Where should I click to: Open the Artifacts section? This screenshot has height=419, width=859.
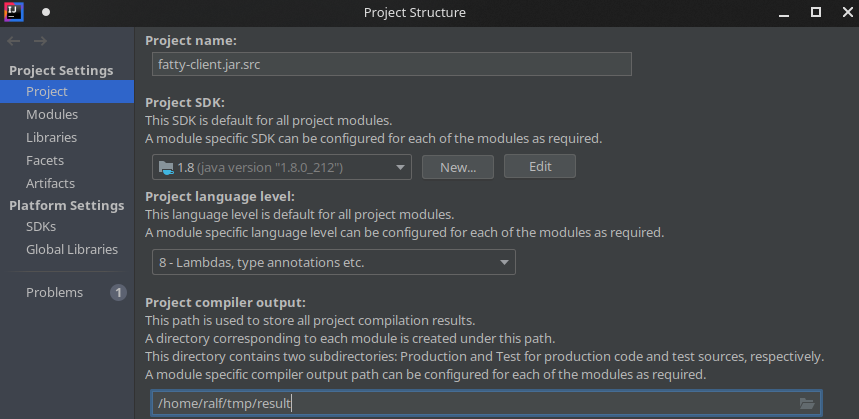[50, 183]
